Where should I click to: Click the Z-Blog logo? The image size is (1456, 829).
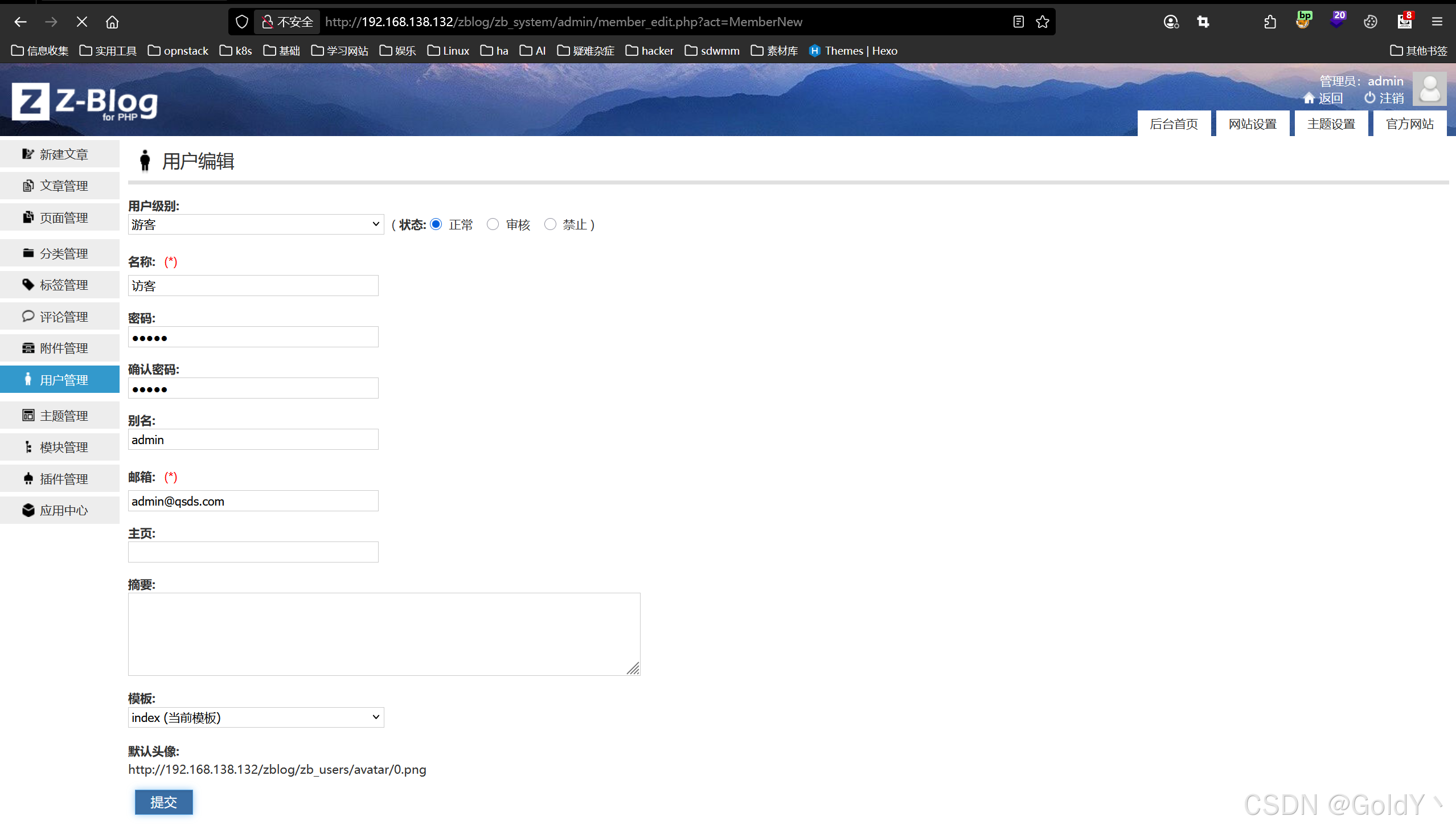(x=84, y=102)
